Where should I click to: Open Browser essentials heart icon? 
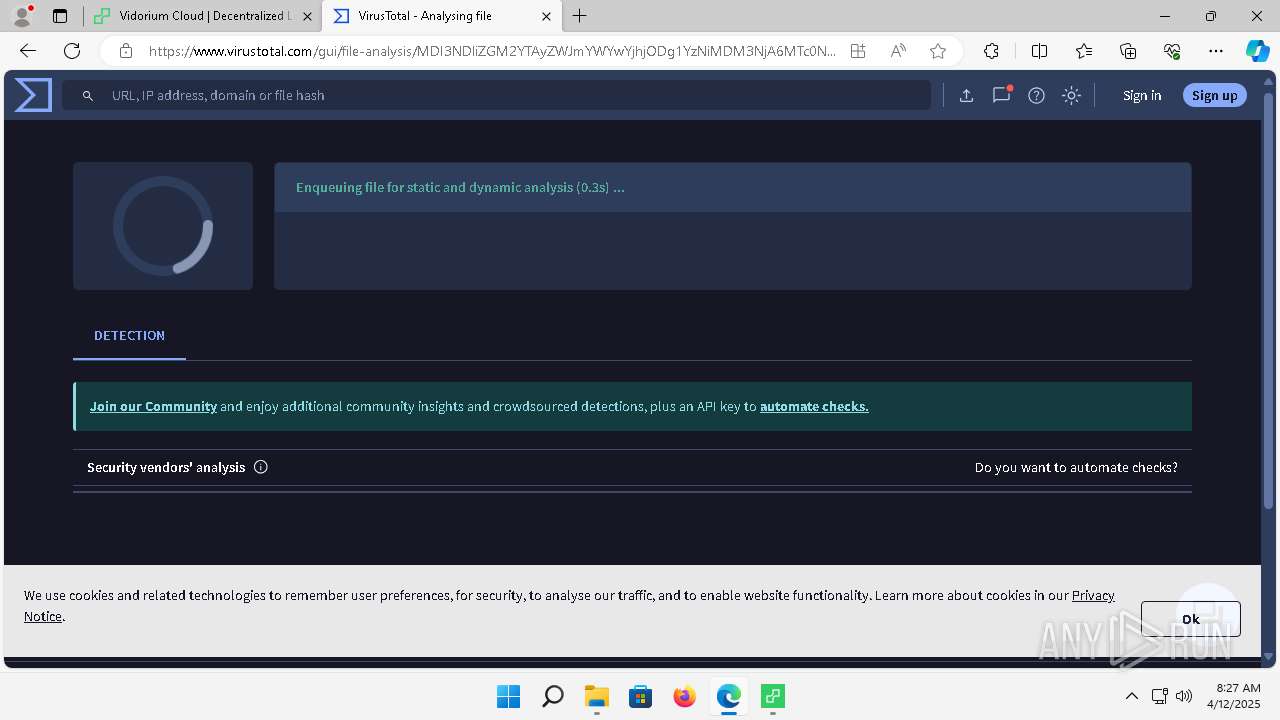coord(1172,51)
